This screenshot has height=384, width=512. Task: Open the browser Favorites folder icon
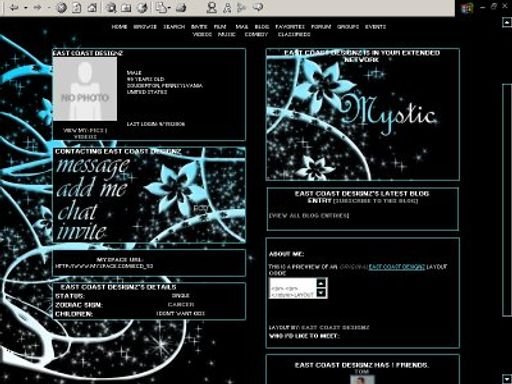click(126, 8)
